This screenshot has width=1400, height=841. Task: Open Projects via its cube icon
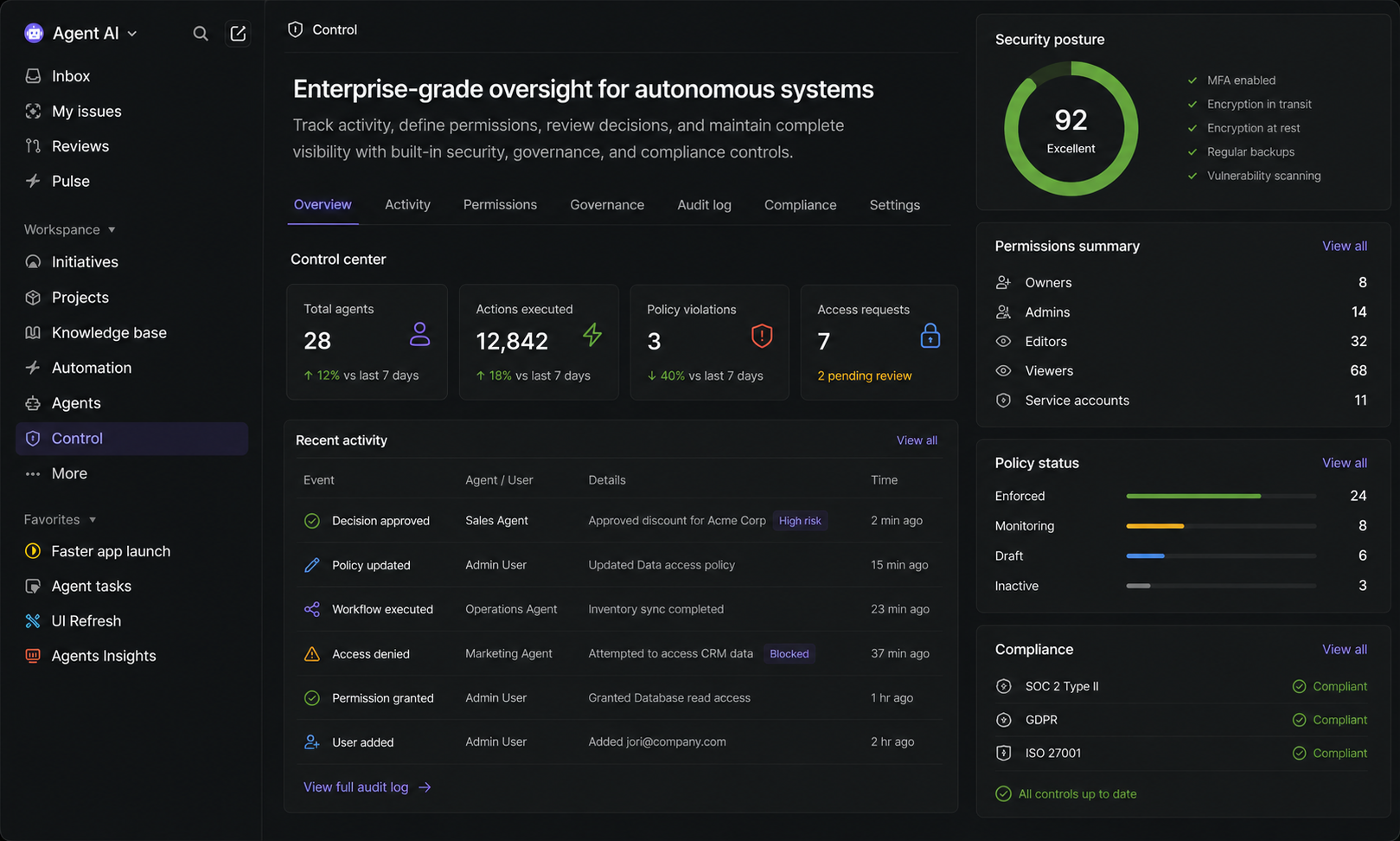tap(33, 298)
